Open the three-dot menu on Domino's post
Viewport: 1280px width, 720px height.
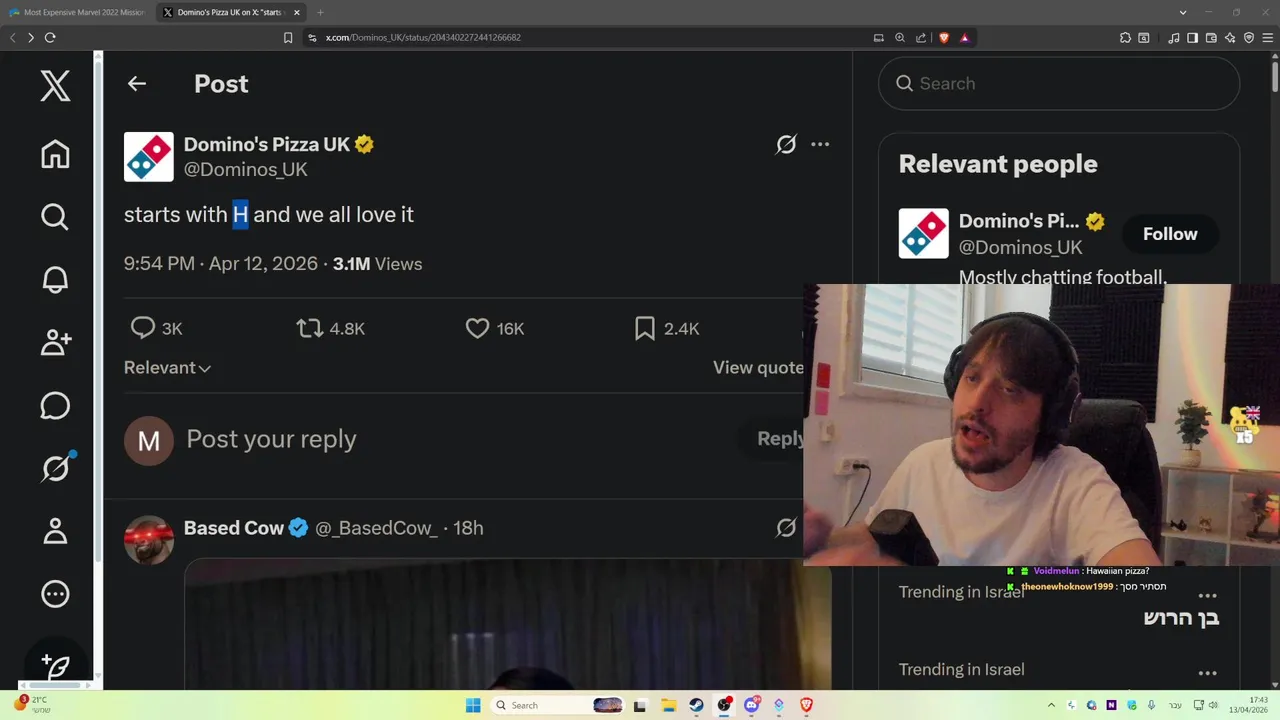click(x=820, y=144)
